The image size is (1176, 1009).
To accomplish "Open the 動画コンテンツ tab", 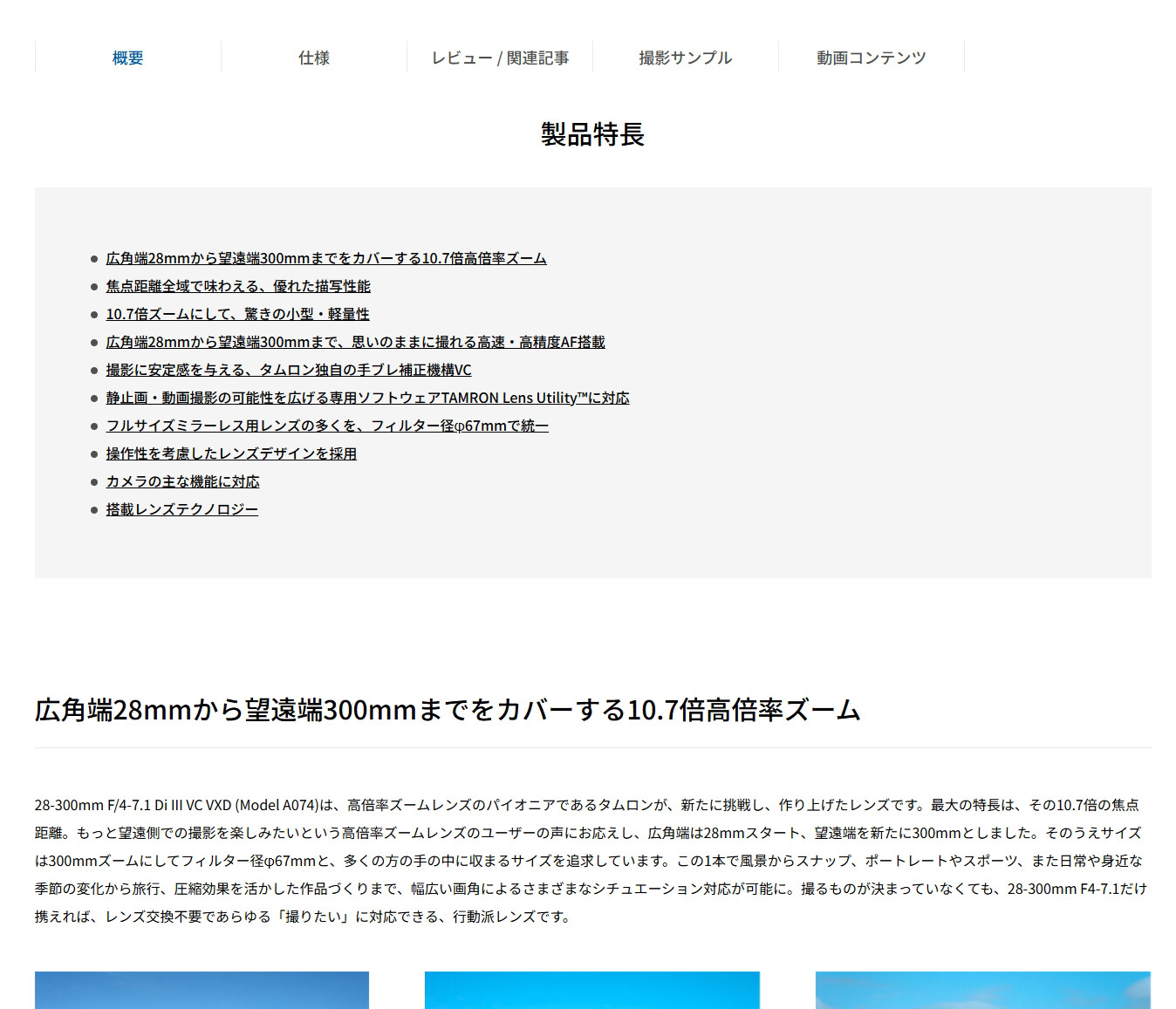I will coord(872,58).
